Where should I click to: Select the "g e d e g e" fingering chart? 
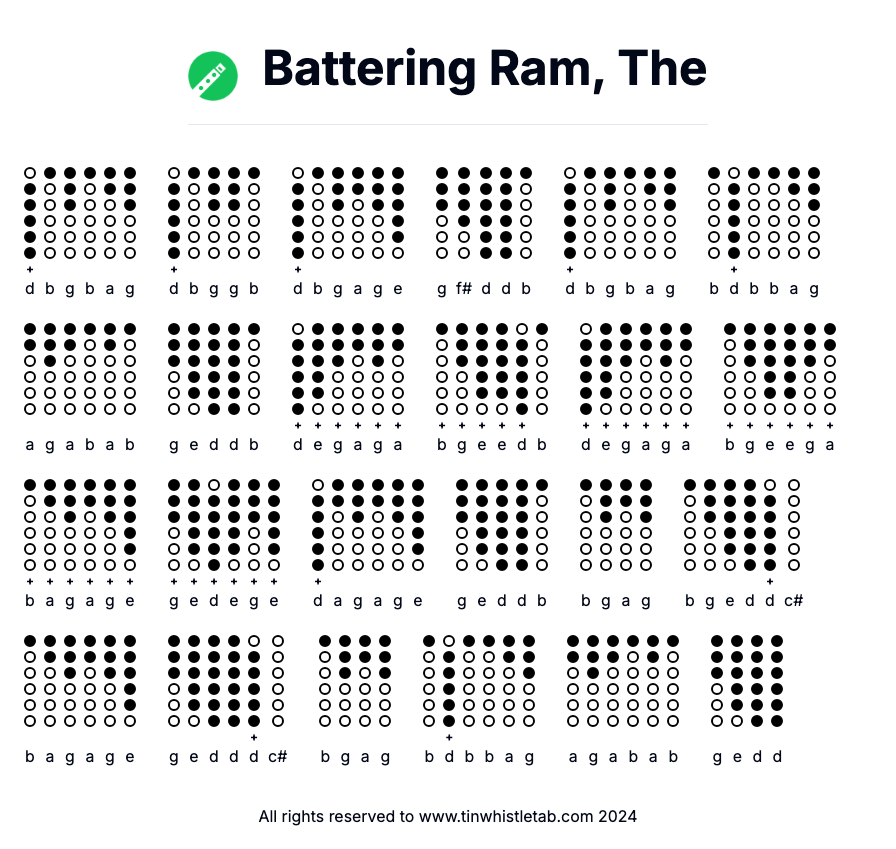[224, 525]
